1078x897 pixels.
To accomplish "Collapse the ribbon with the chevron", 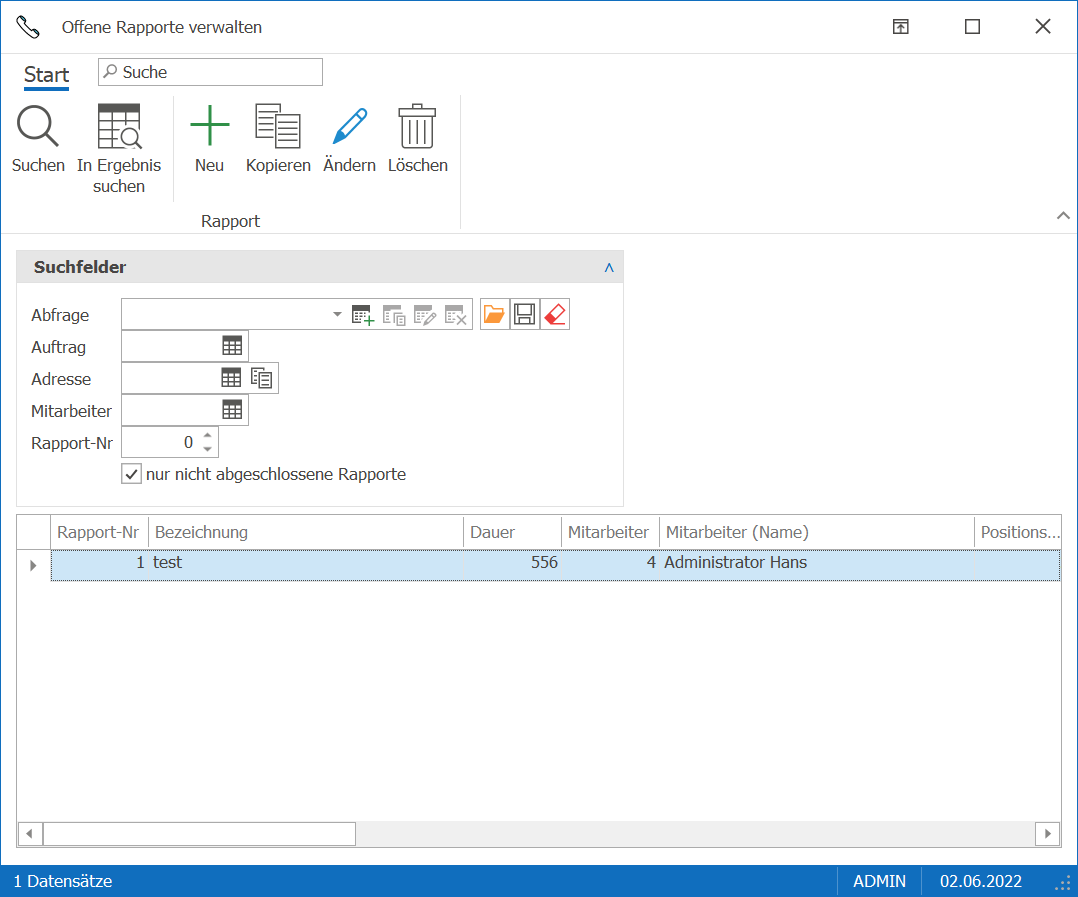I will (1063, 216).
